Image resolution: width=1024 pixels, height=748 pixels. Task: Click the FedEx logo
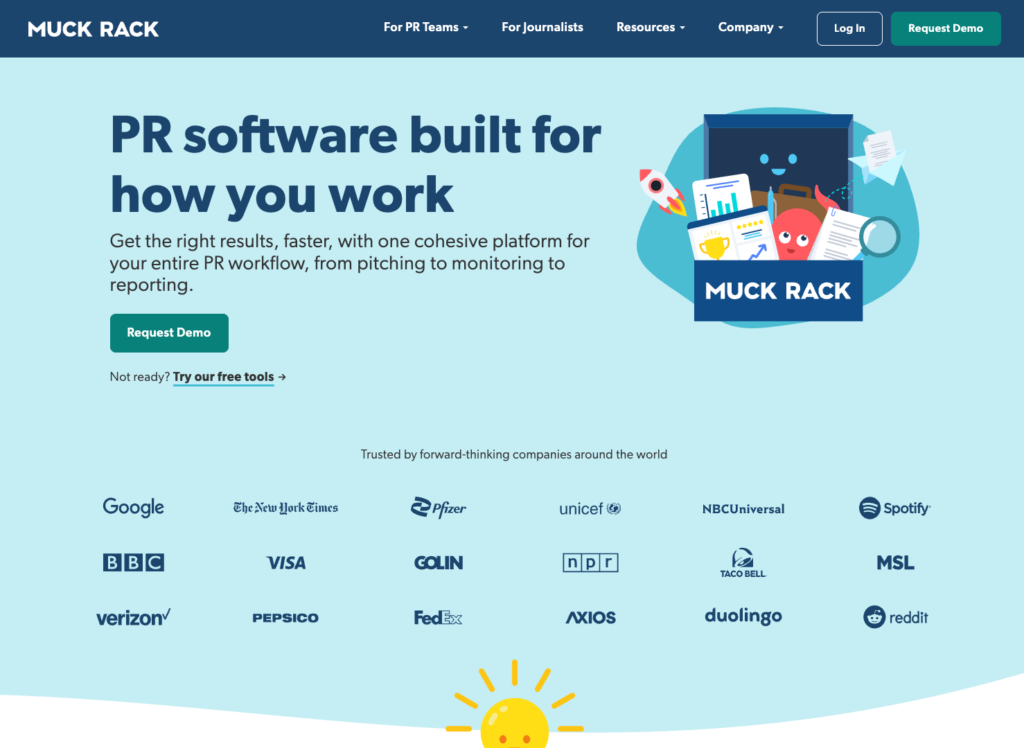pos(438,617)
